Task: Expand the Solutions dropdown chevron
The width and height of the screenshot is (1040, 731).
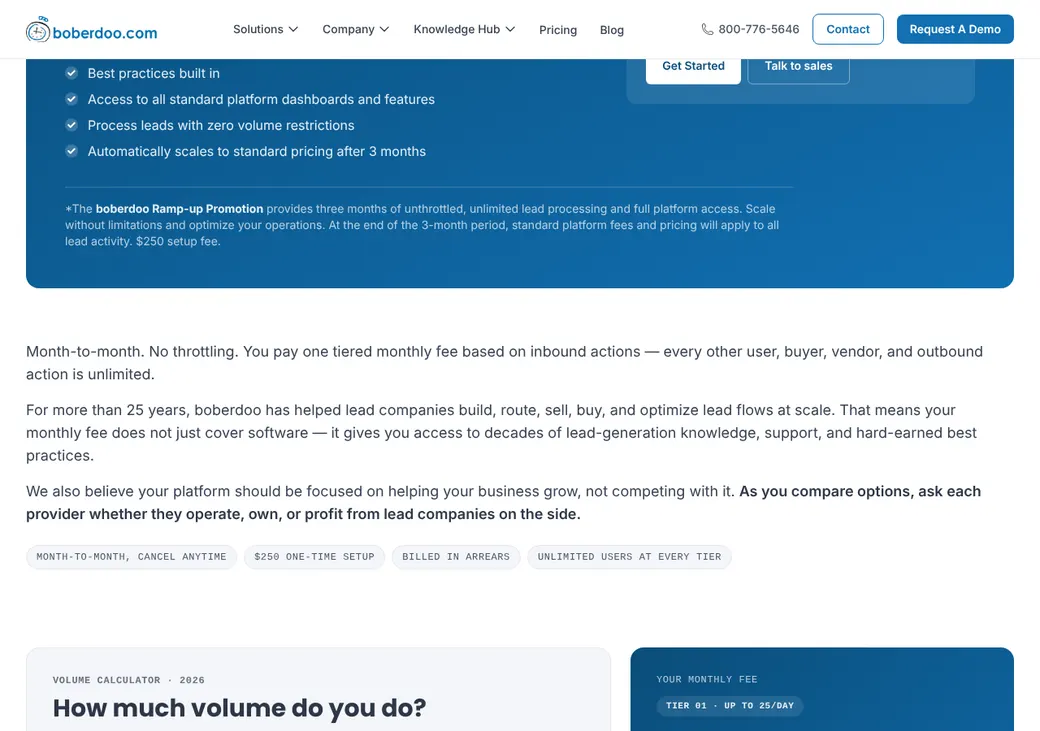Action: (293, 29)
